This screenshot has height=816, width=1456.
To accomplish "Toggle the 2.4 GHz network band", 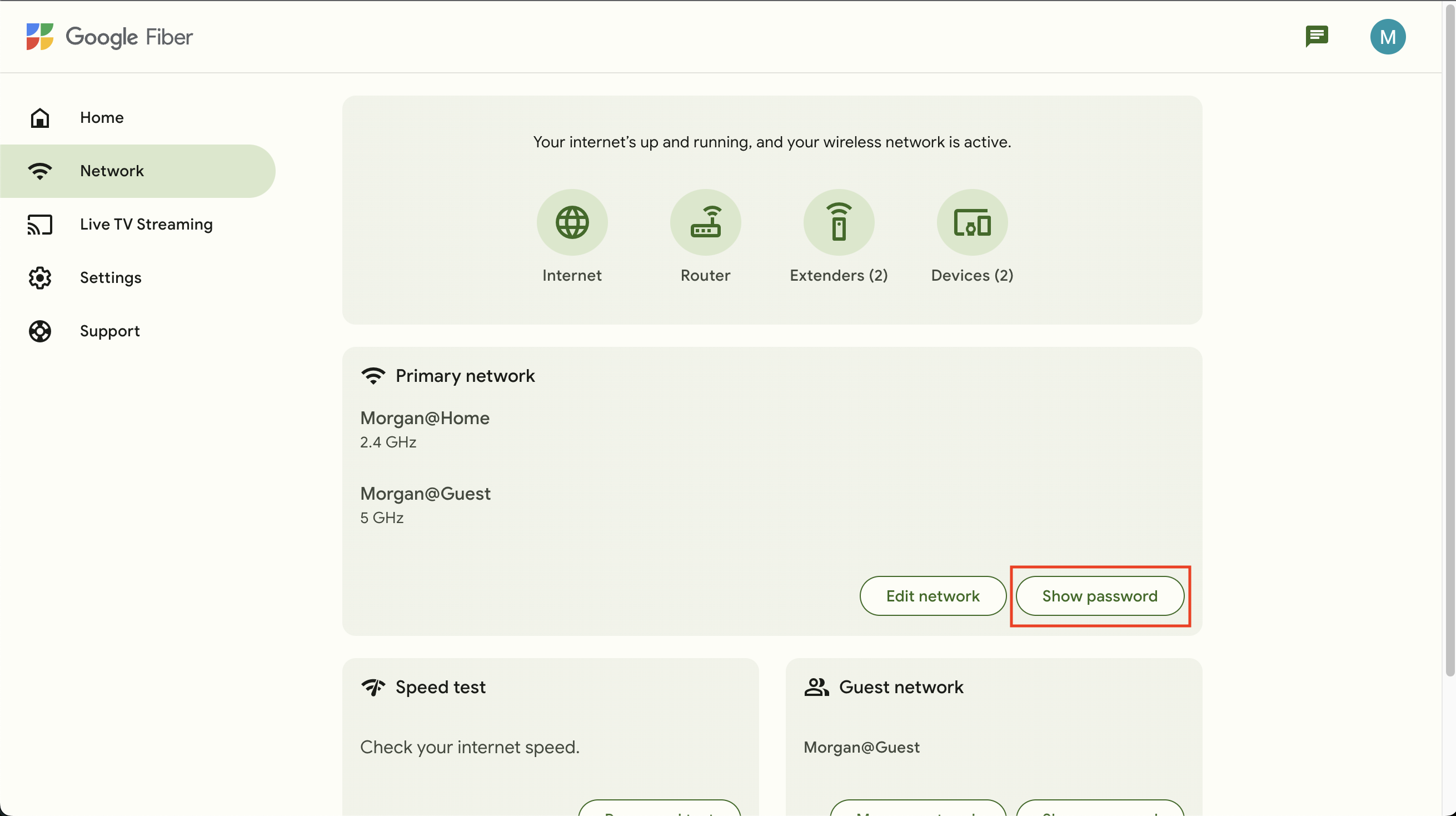I will [x=388, y=442].
